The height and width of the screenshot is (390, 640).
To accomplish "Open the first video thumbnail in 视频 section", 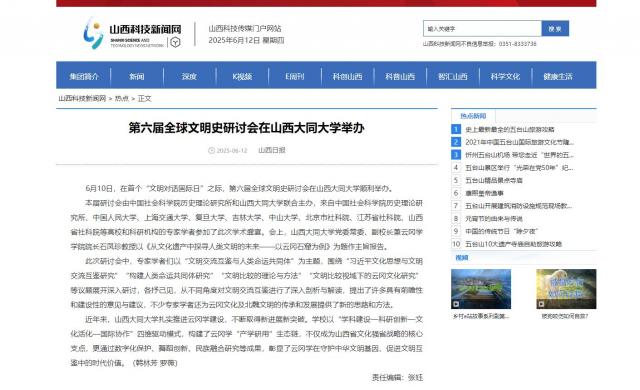I will (x=481, y=289).
